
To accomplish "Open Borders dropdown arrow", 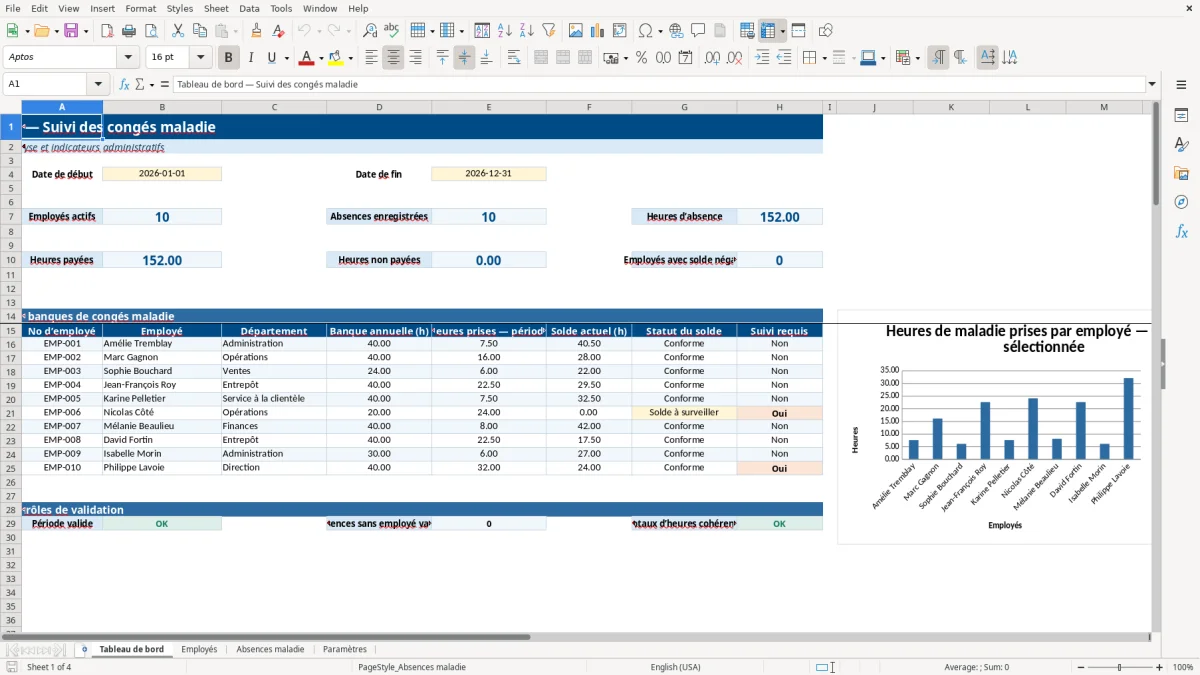I will pyautogui.click(x=824, y=58).
